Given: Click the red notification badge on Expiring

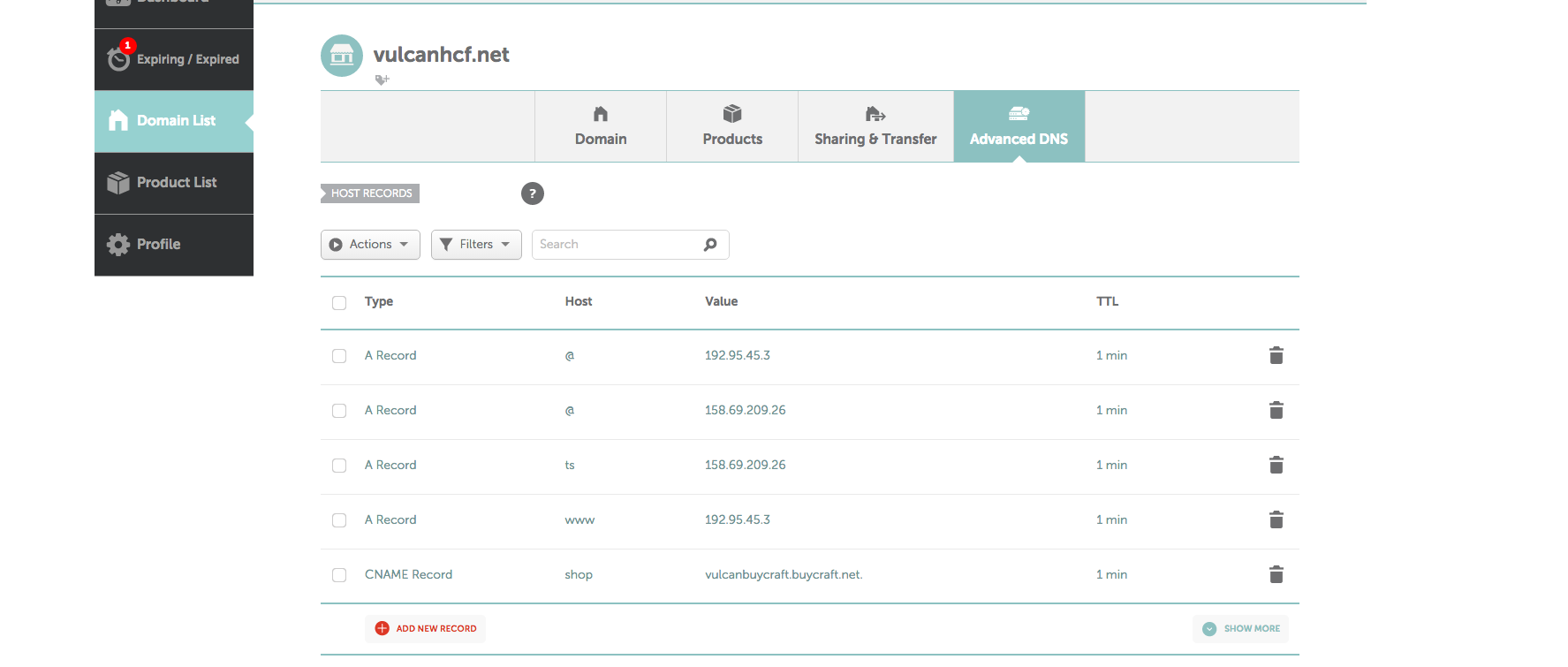Looking at the screenshot, I should tap(128, 45).
